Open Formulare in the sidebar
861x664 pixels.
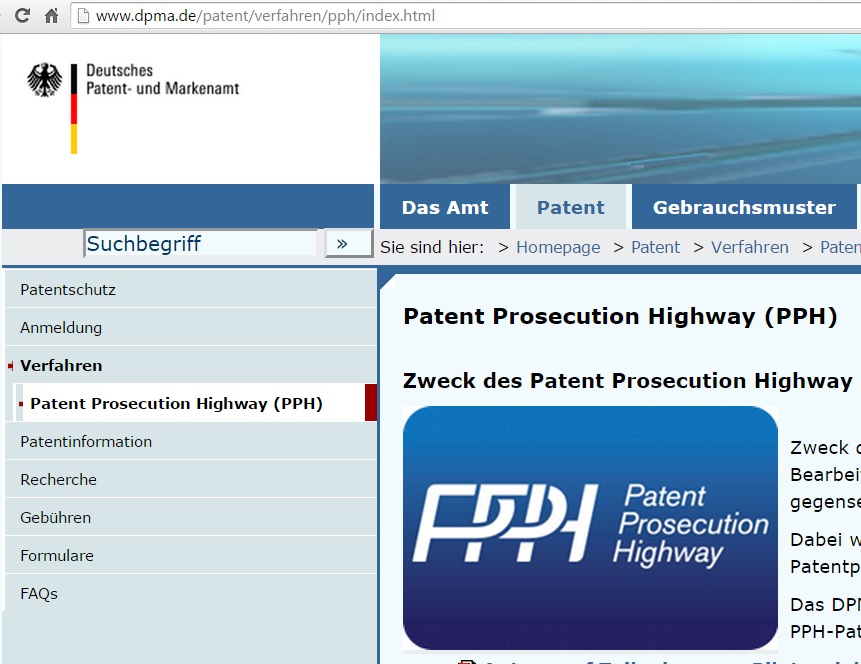tap(191, 555)
